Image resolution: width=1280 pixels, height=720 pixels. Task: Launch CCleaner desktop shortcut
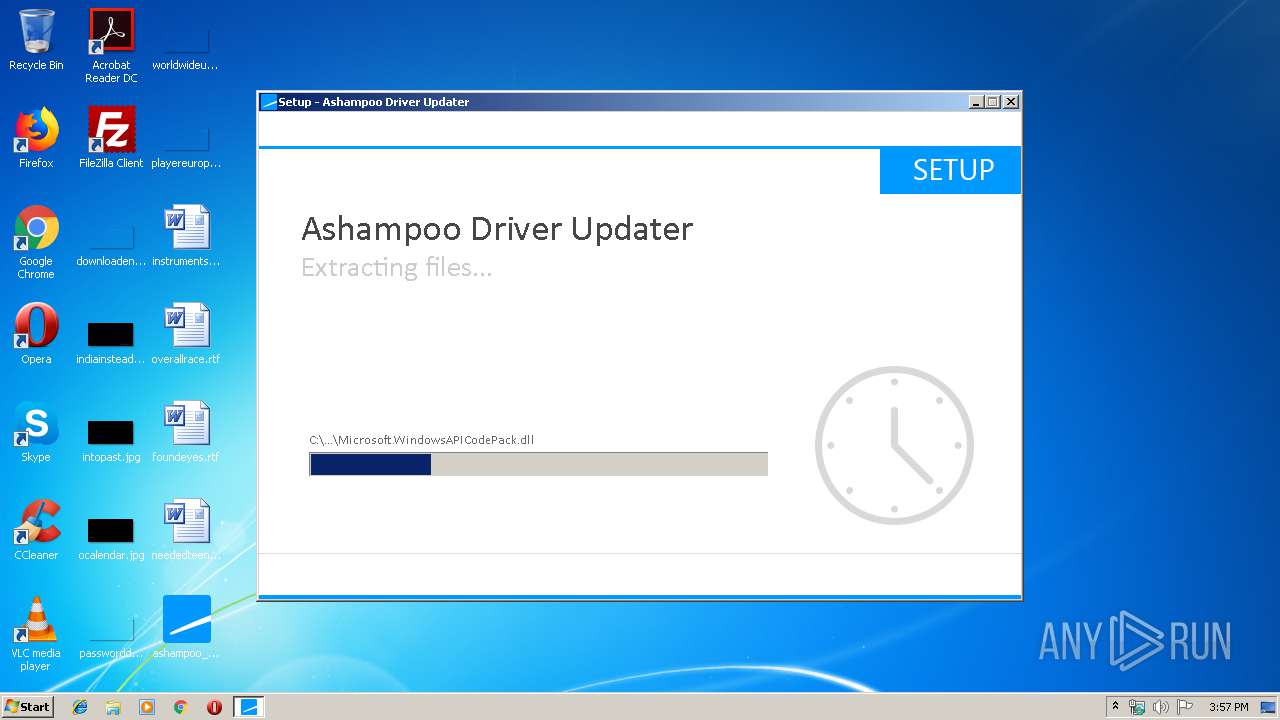[36, 530]
